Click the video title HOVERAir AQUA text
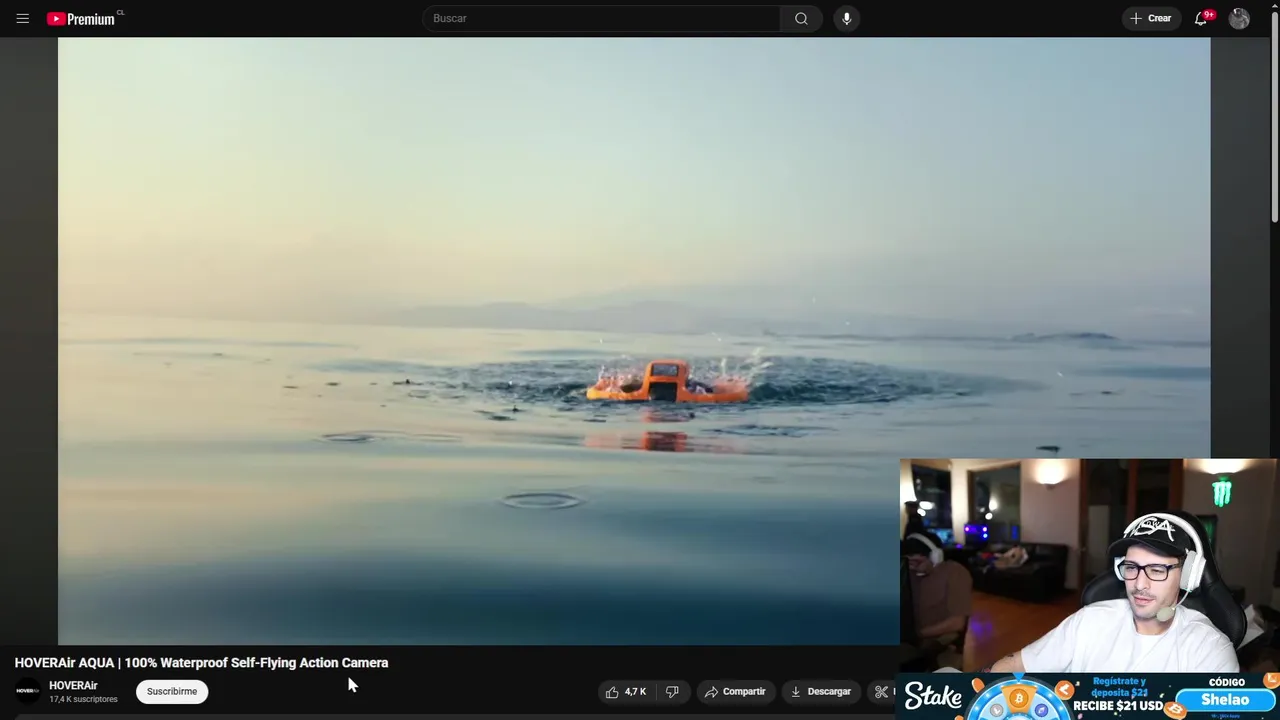The height and width of the screenshot is (720, 1280). click(201, 662)
